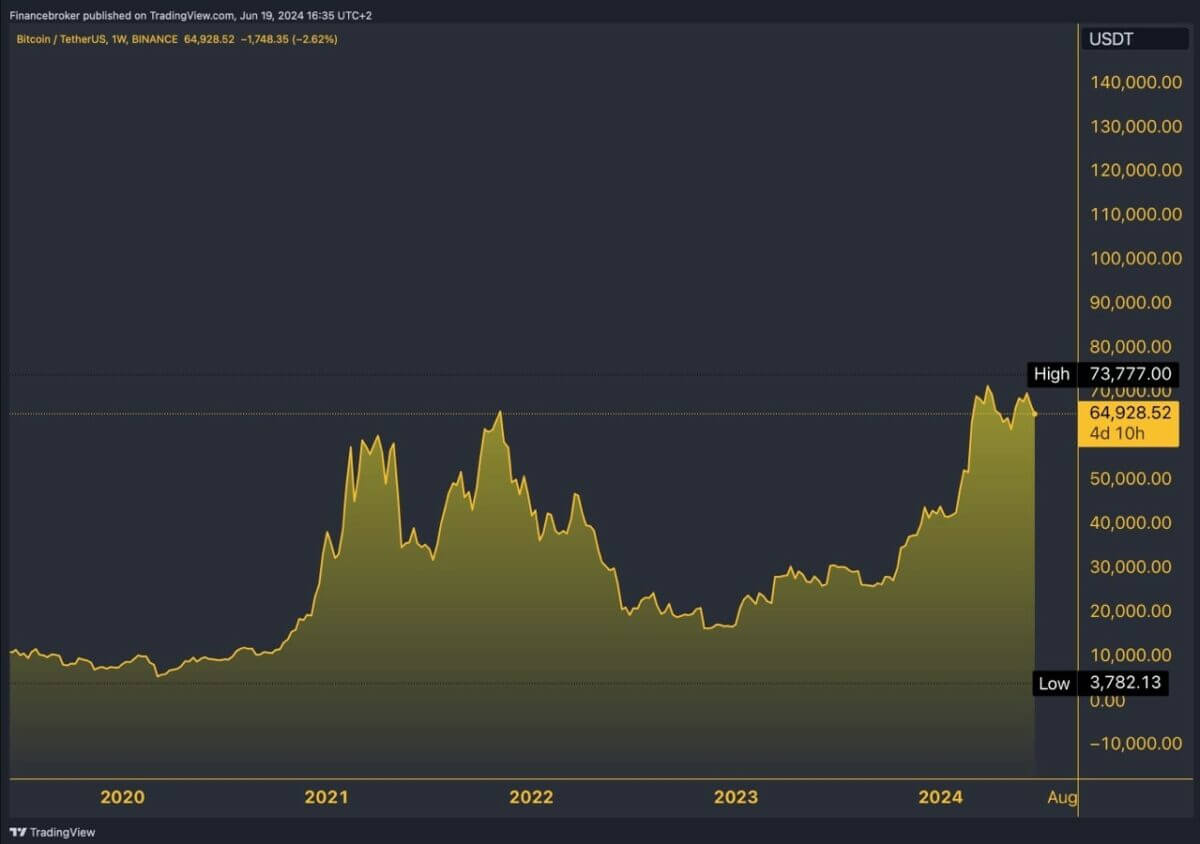The image size is (1200, 844).
Task: Select the 2020 label on time axis
Action: [x=122, y=797]
